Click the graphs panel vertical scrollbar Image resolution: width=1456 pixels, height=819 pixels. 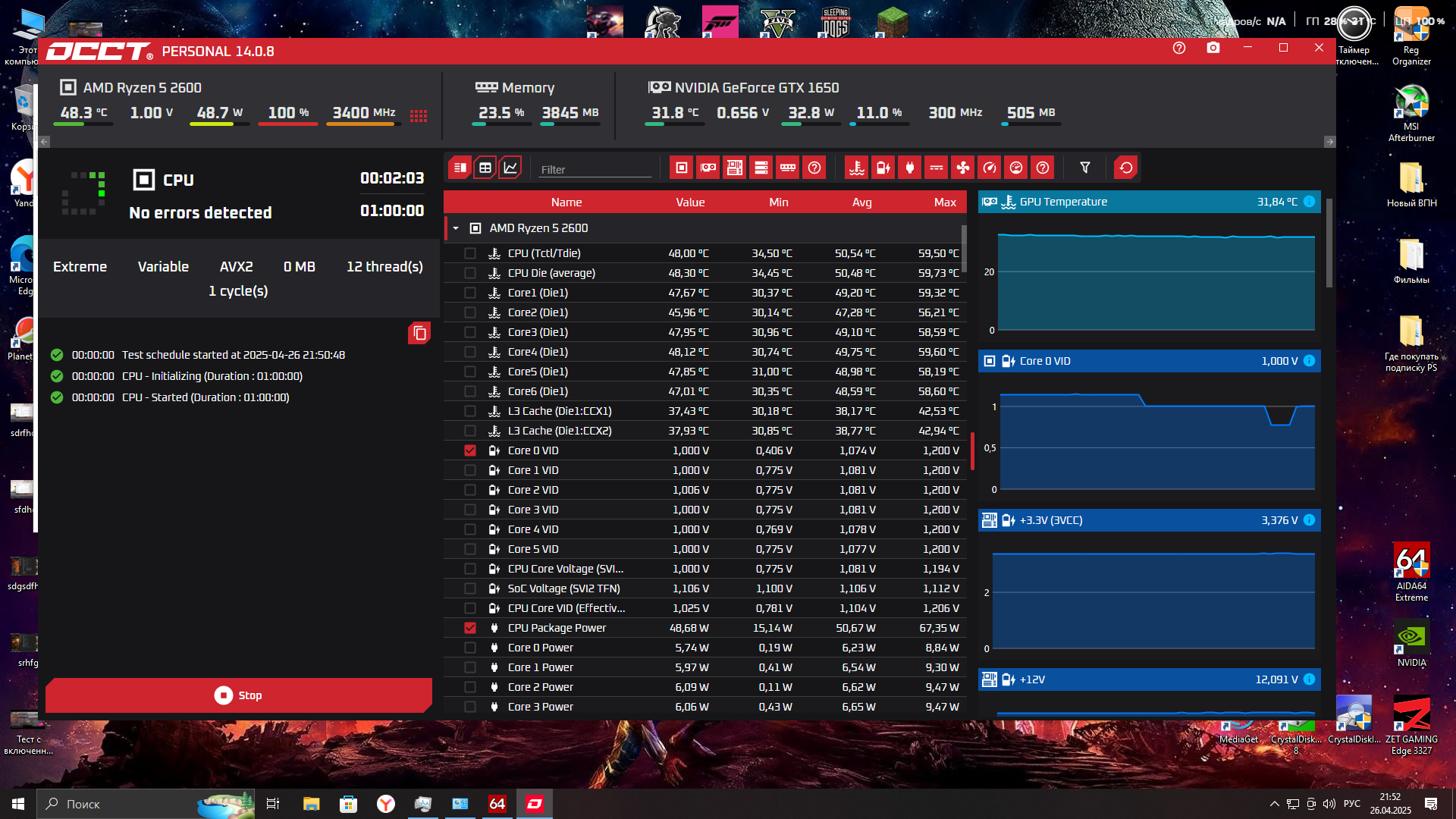pyautogui.click(x=1329, y=243)
